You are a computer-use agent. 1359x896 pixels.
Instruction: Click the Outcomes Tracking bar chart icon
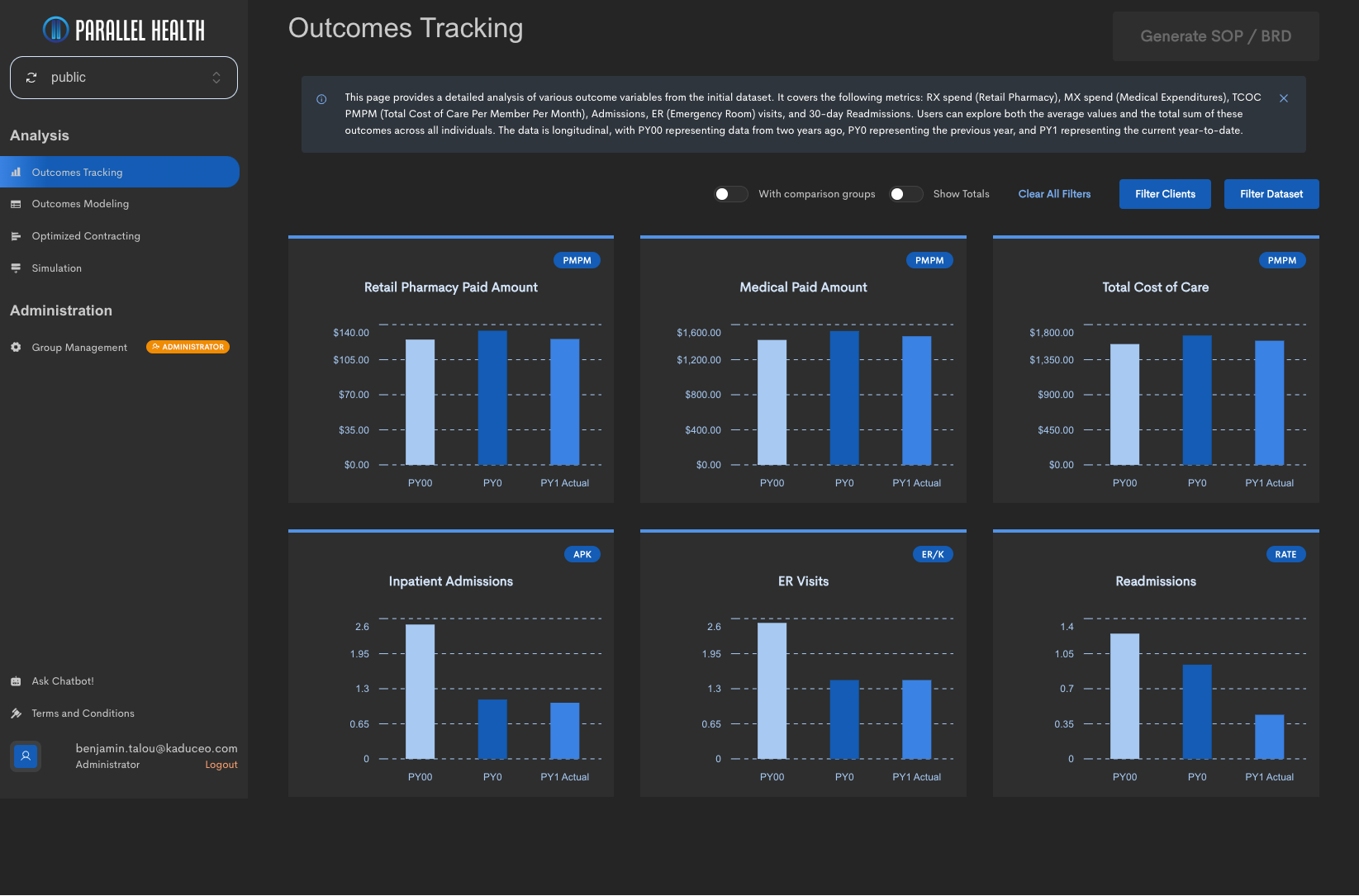point(16,172)
